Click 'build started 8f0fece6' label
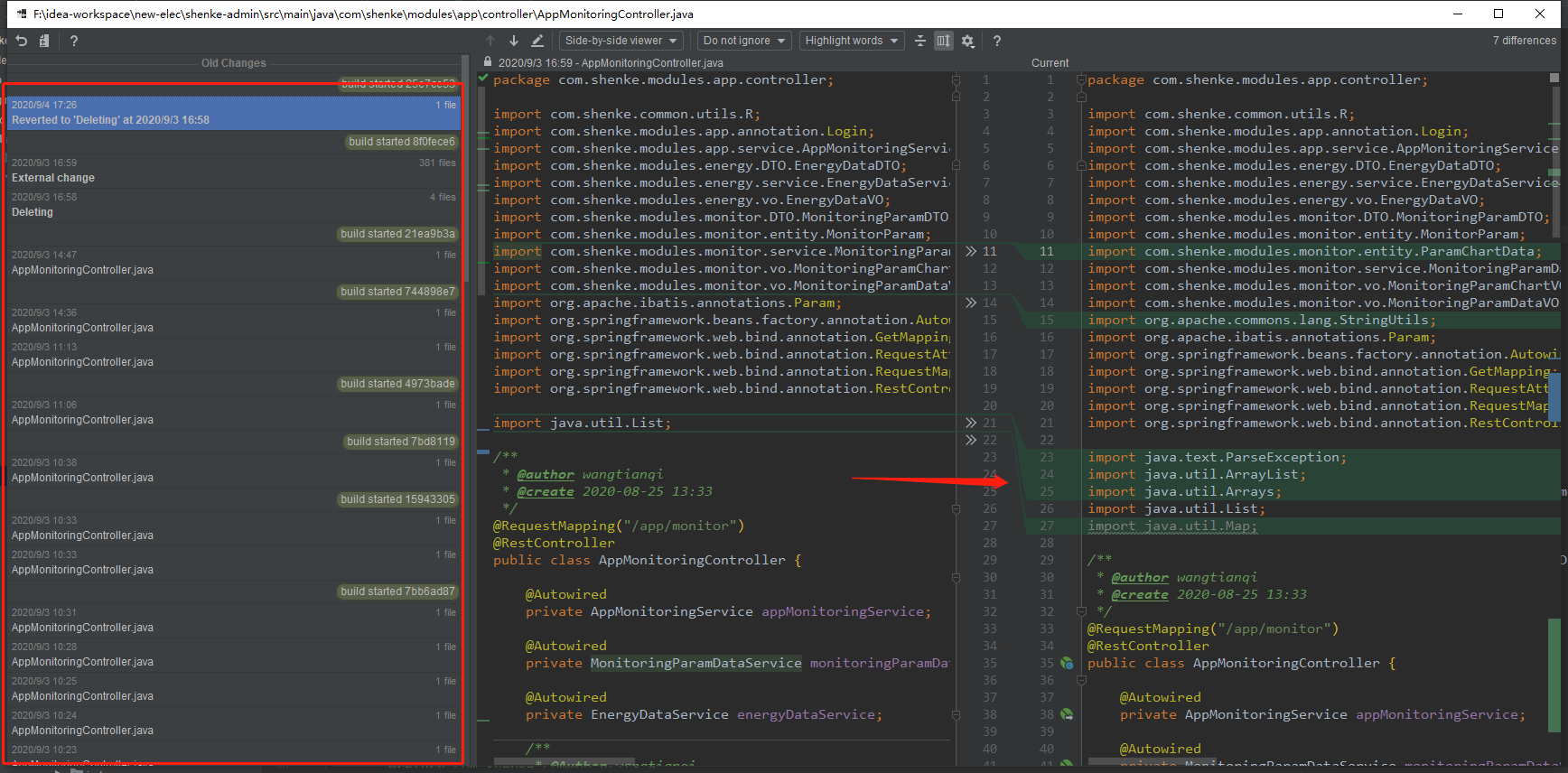 pyautogui.click(x=402, y=142)
